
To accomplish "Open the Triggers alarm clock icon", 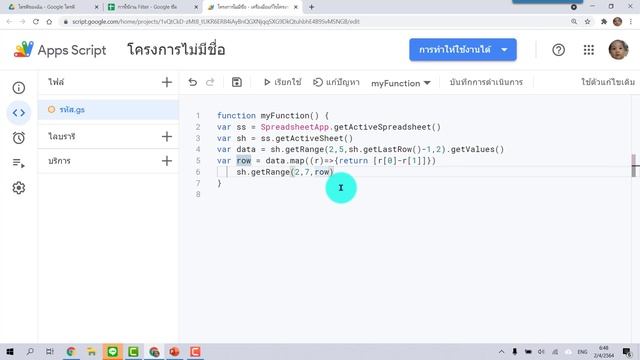I will click(x=19, y=138).
